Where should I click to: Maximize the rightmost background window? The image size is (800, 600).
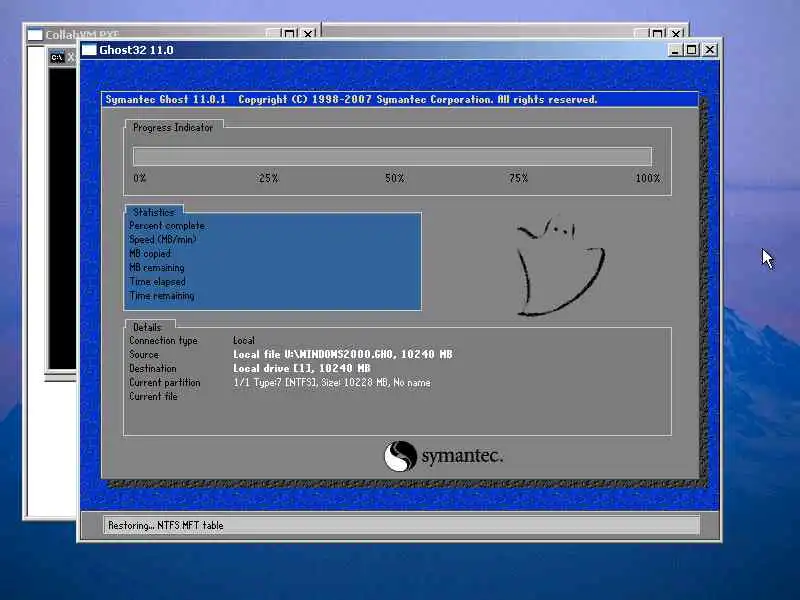[657, 34]
